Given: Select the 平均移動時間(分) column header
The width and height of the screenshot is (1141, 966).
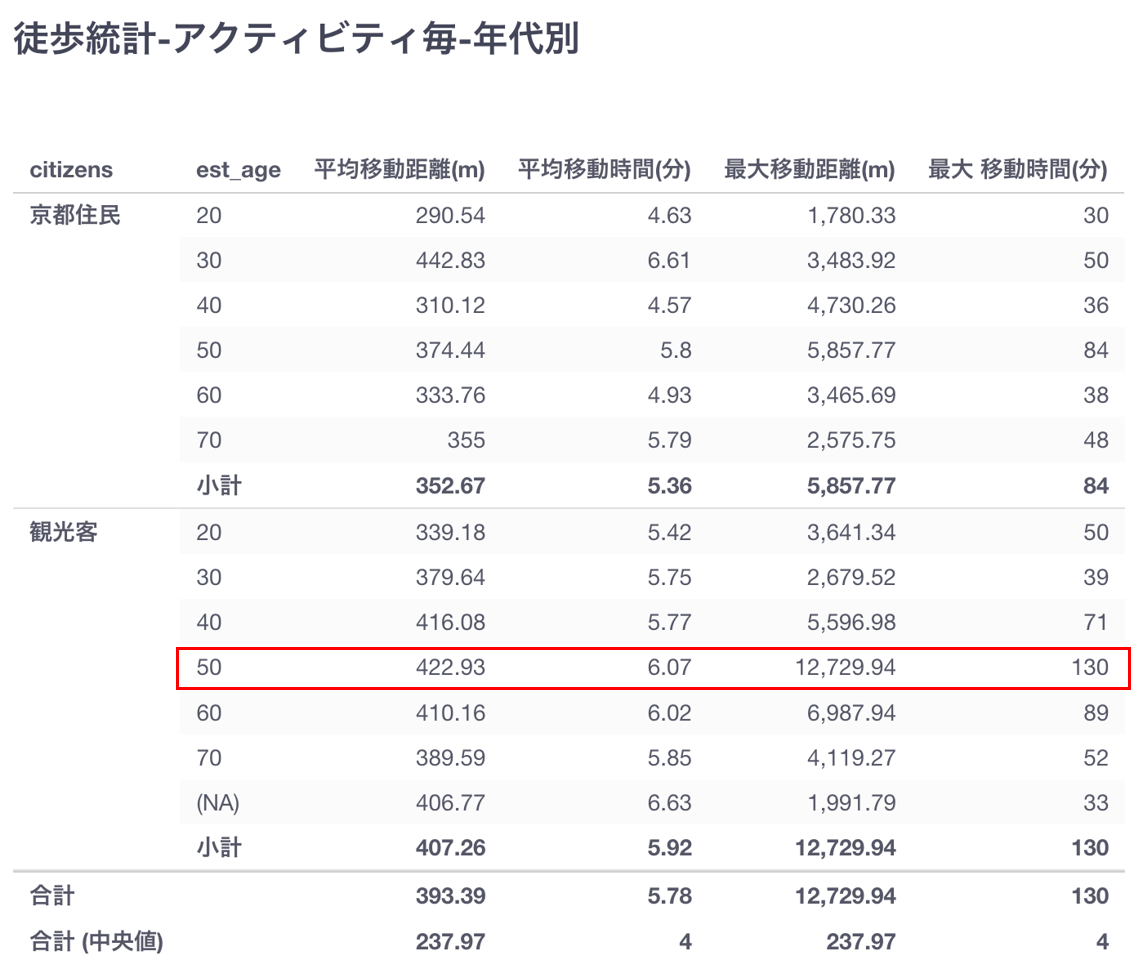Looking at the screenshot, I should click(604, 170).
